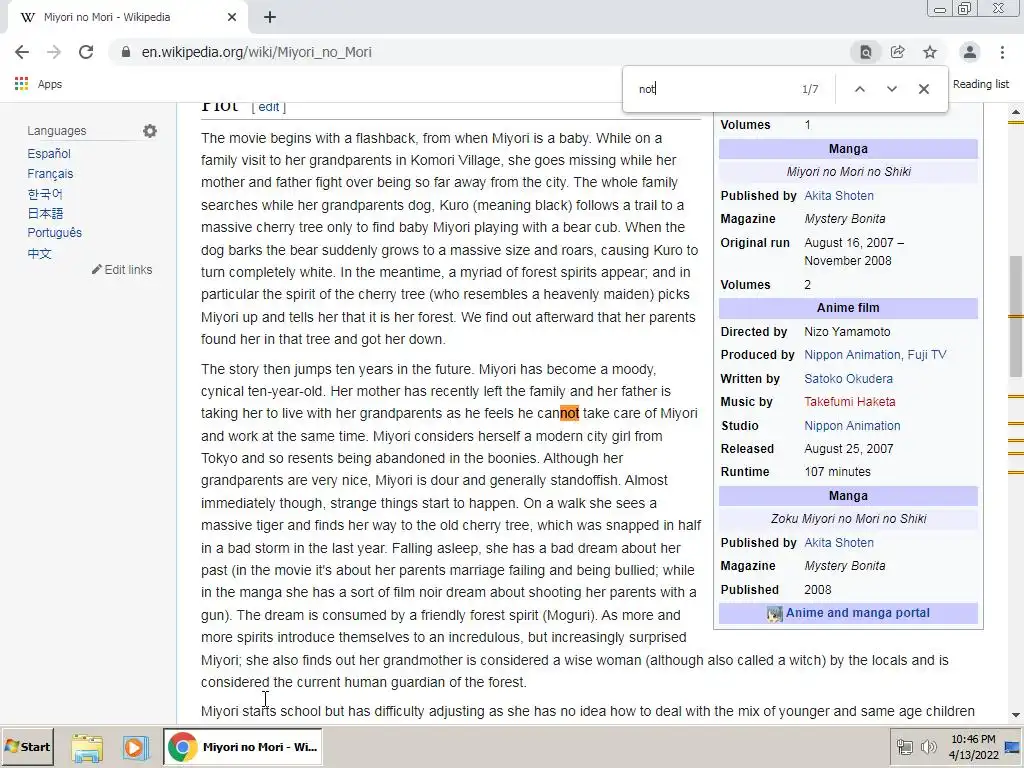This screenshot has width=1024, height=768.
Task: Click the 1/7 match counter
Action: pyautogui.click(x=810, y=89)
